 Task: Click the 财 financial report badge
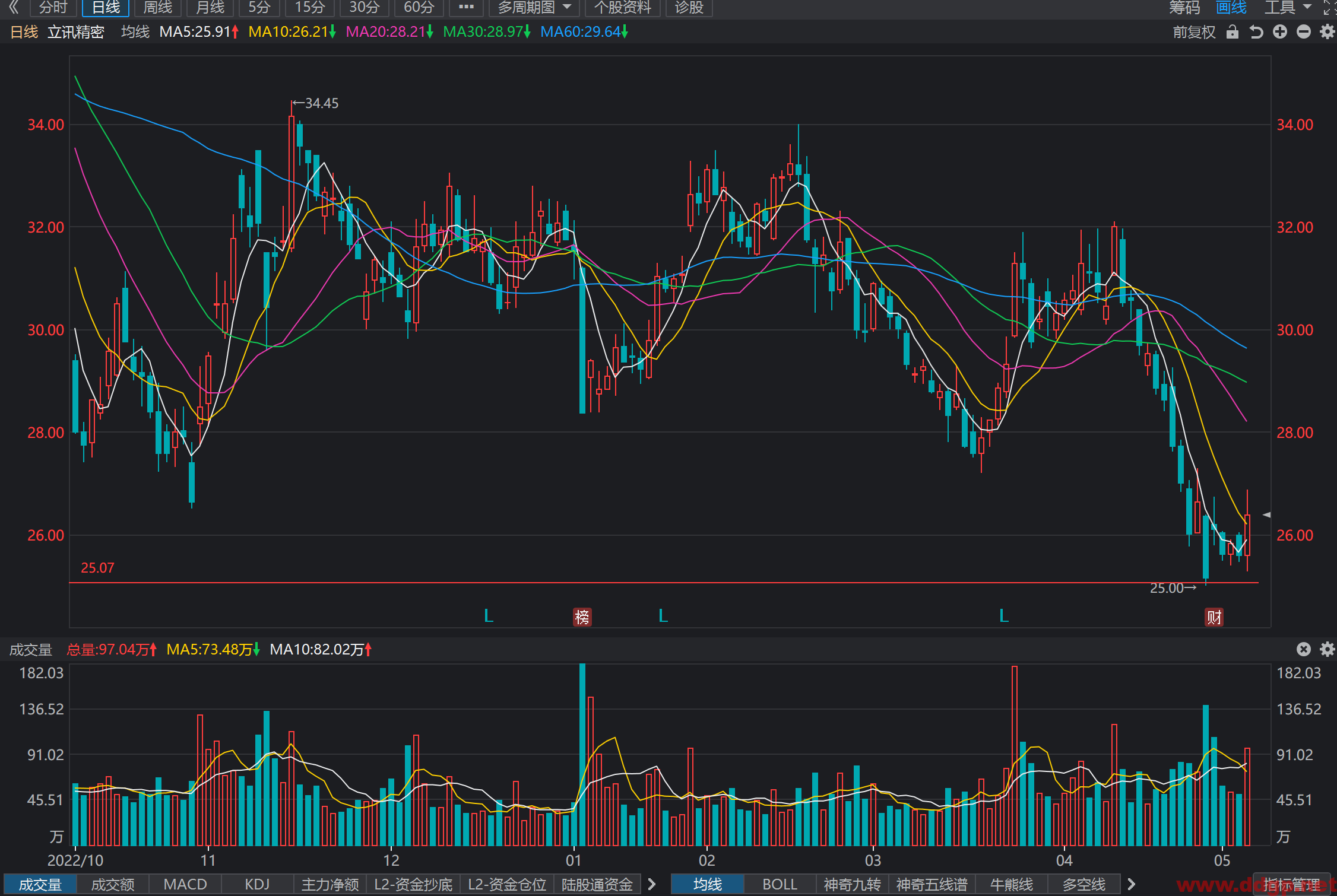[x=1214, y=617]
